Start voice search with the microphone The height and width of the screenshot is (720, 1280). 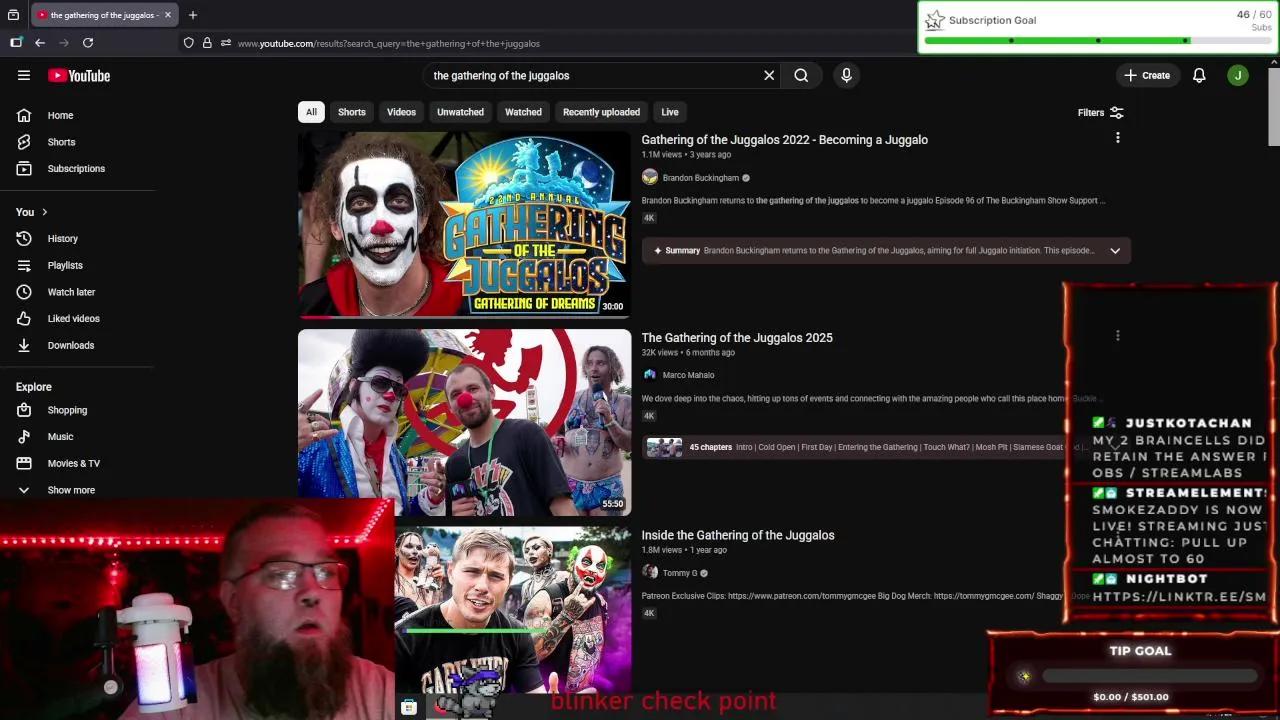point(846,75)
